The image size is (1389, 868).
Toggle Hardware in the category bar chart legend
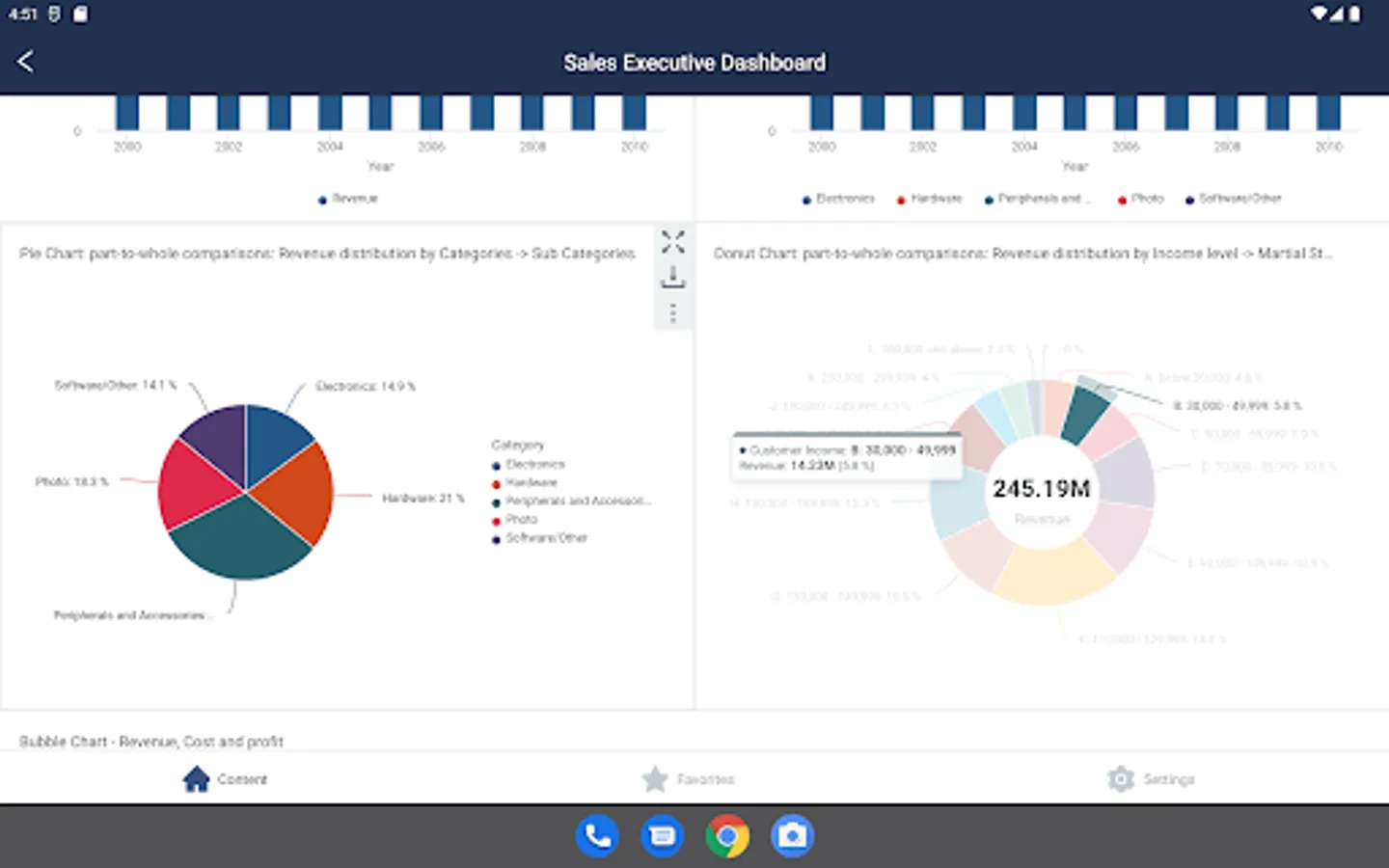click(929, 199)
